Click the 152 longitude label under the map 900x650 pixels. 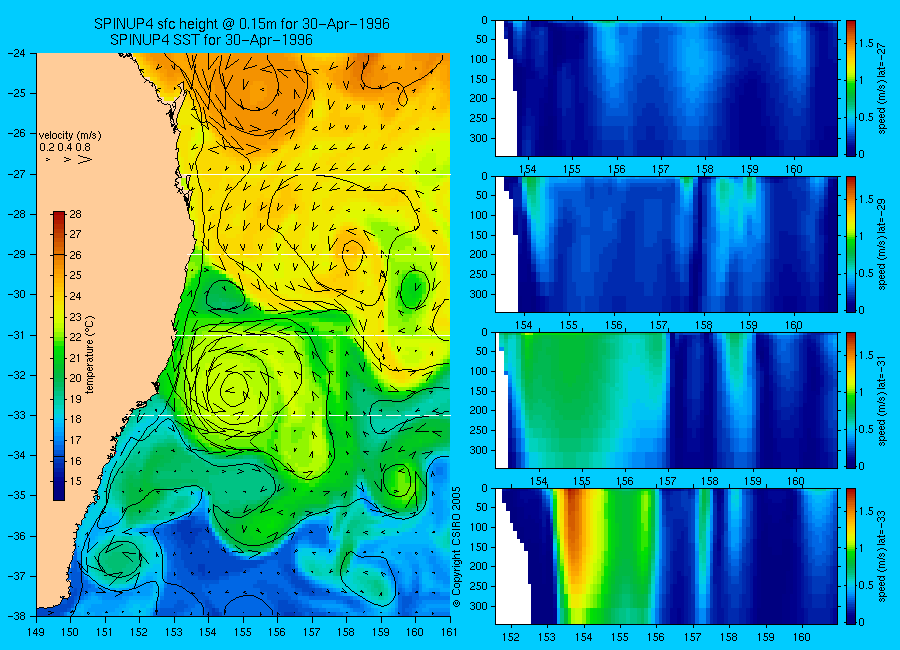point(139,632)
